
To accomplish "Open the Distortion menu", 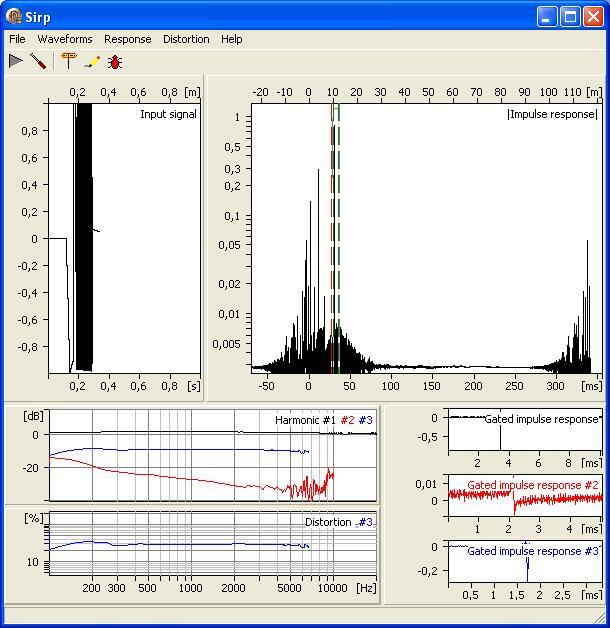I will 186,39.
